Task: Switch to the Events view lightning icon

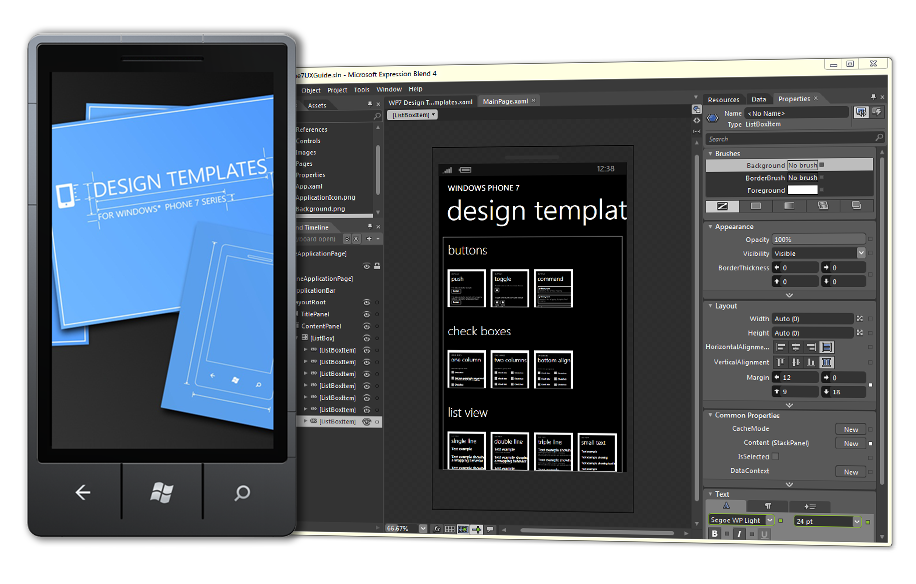Action: pos(877,111)
